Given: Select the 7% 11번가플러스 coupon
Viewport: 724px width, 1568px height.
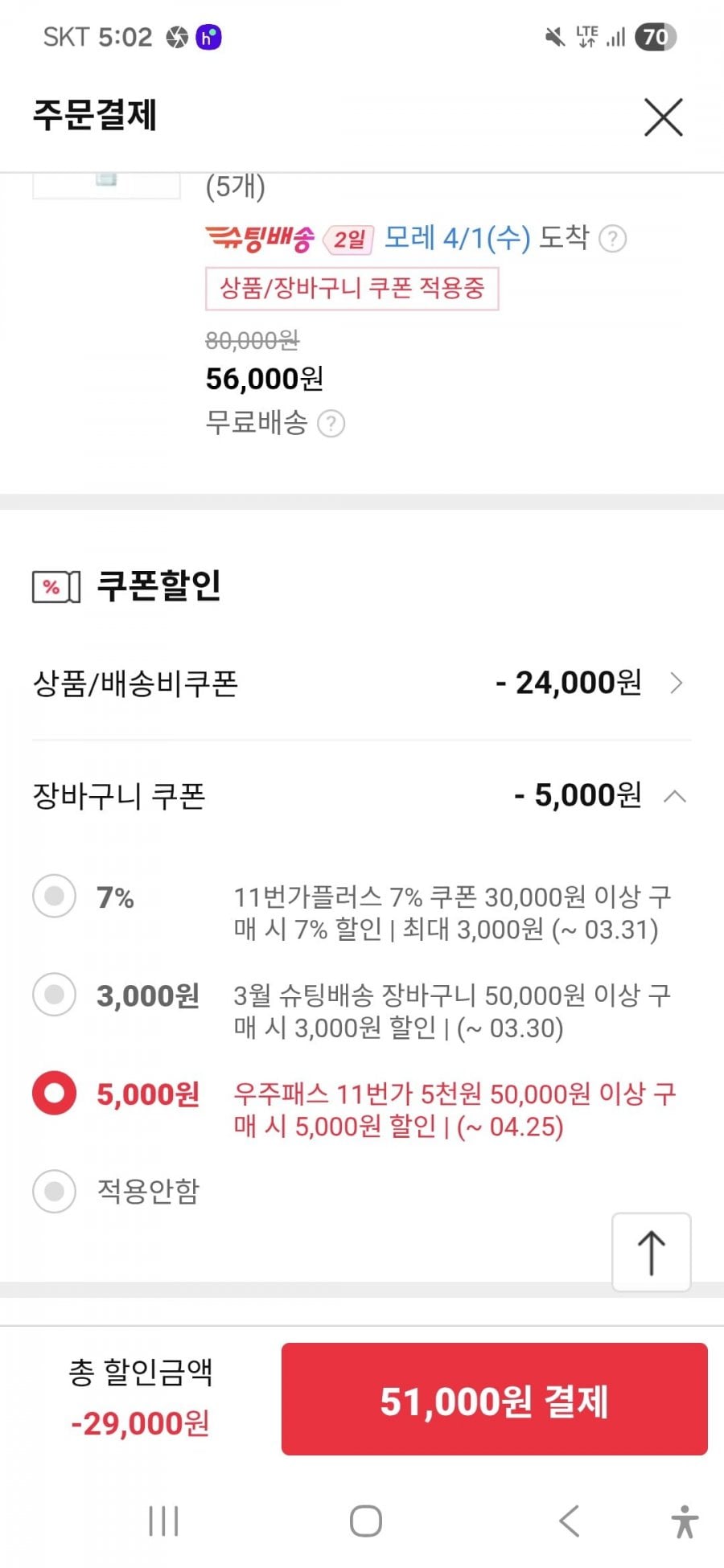Looking at the screenshot, I should point(55,896).
